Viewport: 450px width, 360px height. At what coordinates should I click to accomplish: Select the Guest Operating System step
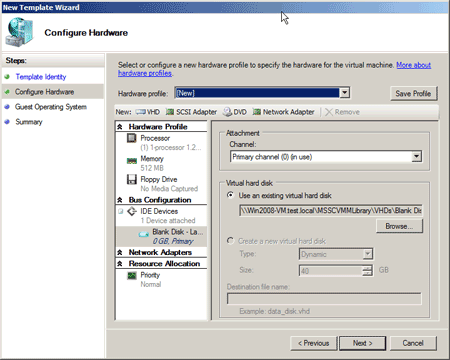pos(51,107)
